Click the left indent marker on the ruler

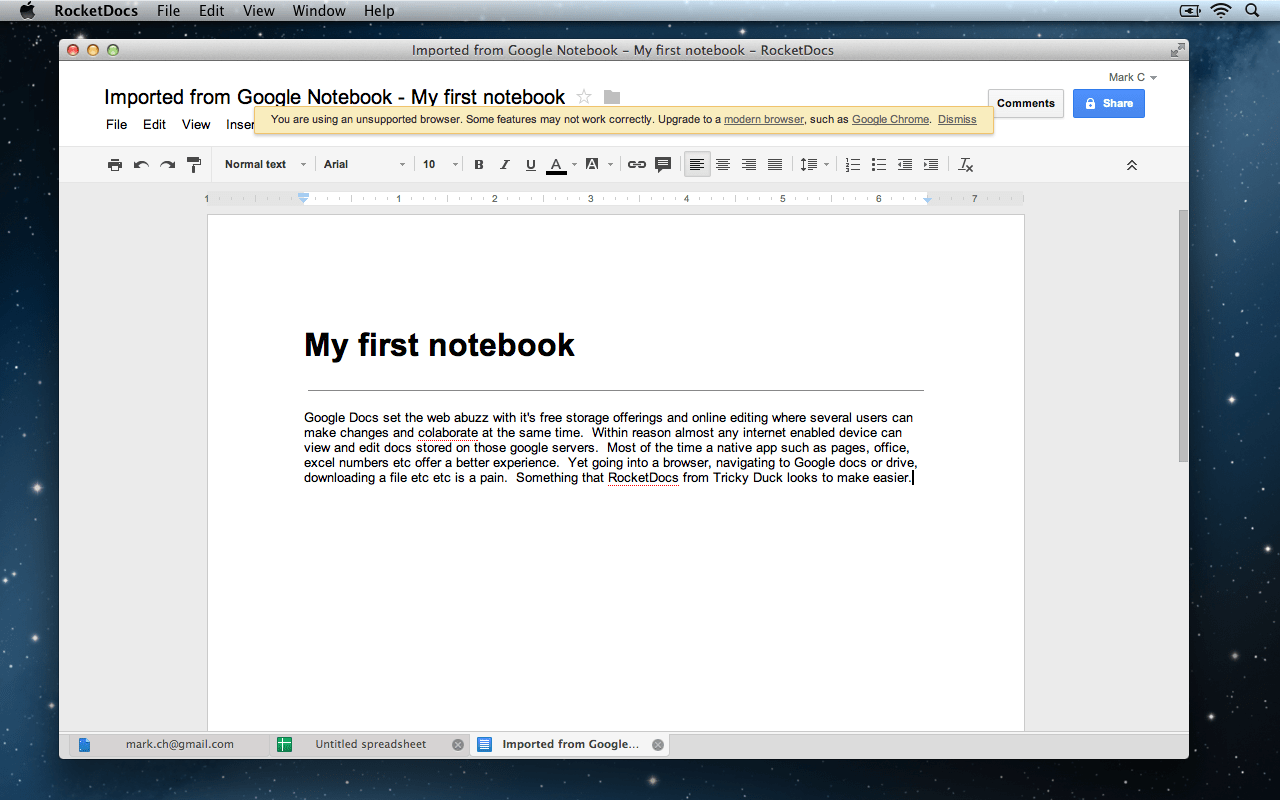pos(304,198)
